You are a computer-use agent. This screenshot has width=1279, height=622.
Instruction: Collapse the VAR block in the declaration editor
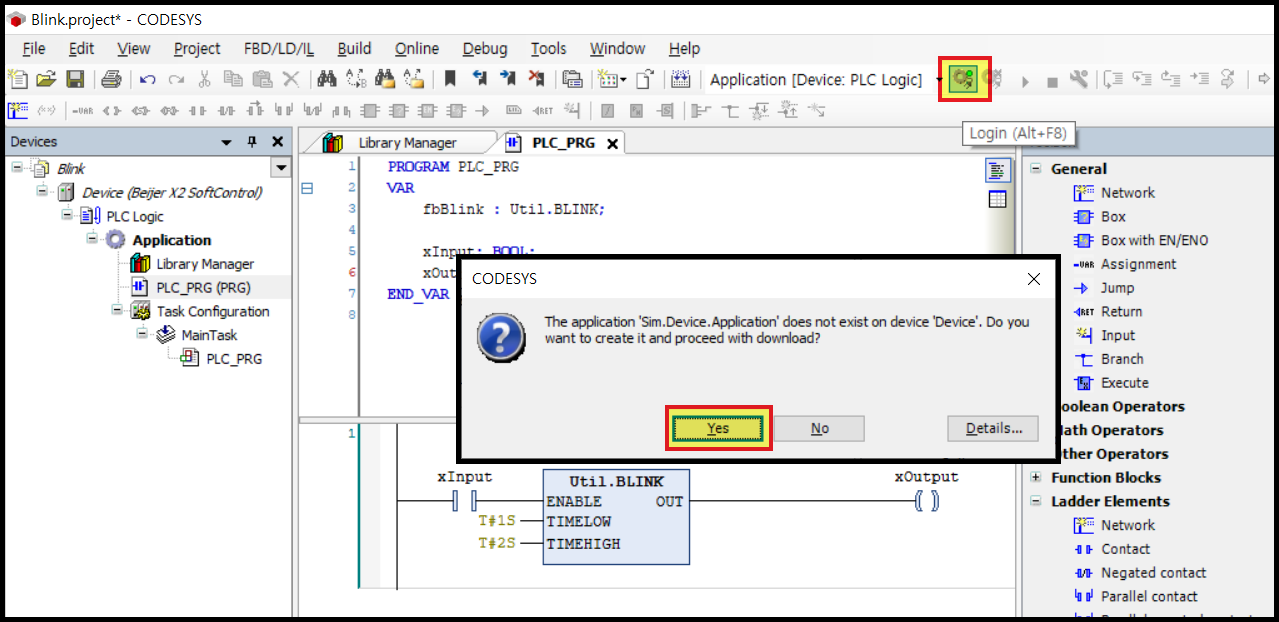(x=307, y=187)
